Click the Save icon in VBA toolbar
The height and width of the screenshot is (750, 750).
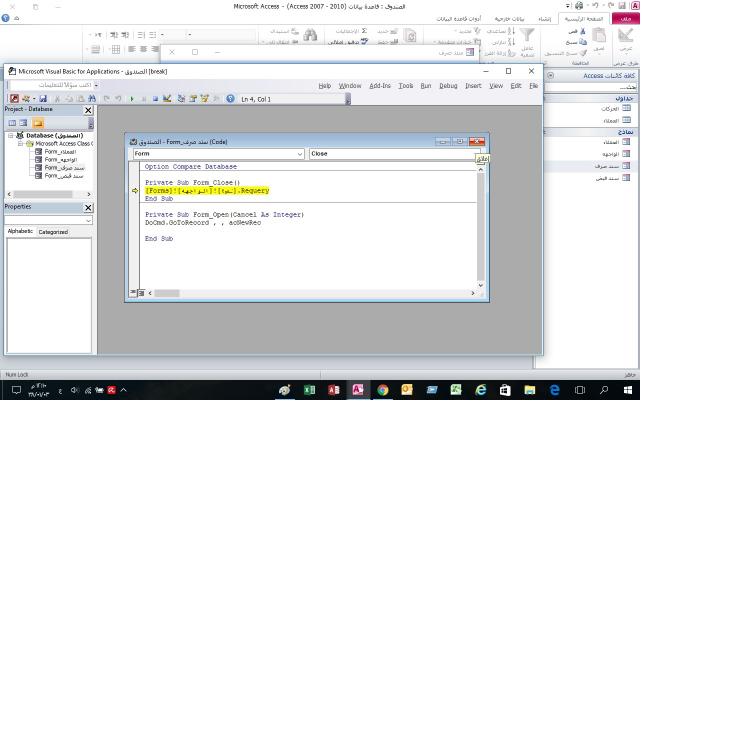tap(45, 99)
